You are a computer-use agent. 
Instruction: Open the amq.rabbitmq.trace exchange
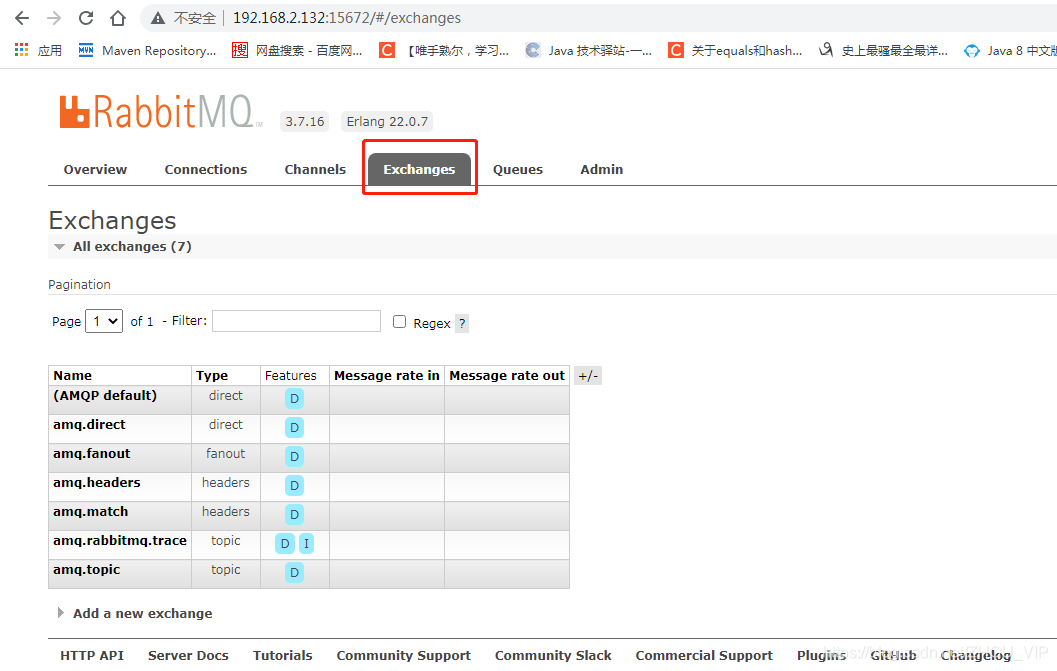click(x=120, y=541)
